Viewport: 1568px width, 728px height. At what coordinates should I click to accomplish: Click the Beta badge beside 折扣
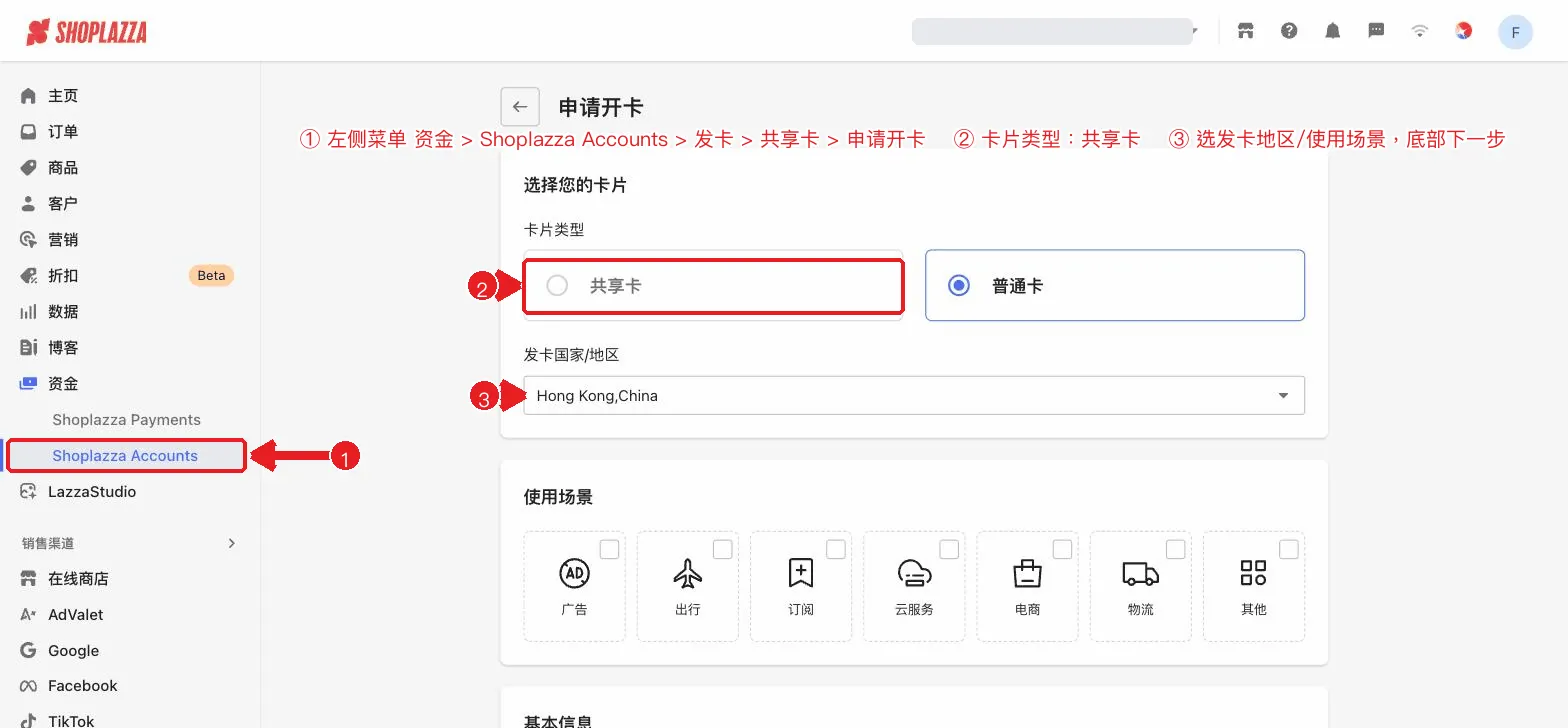coord(211,276)
